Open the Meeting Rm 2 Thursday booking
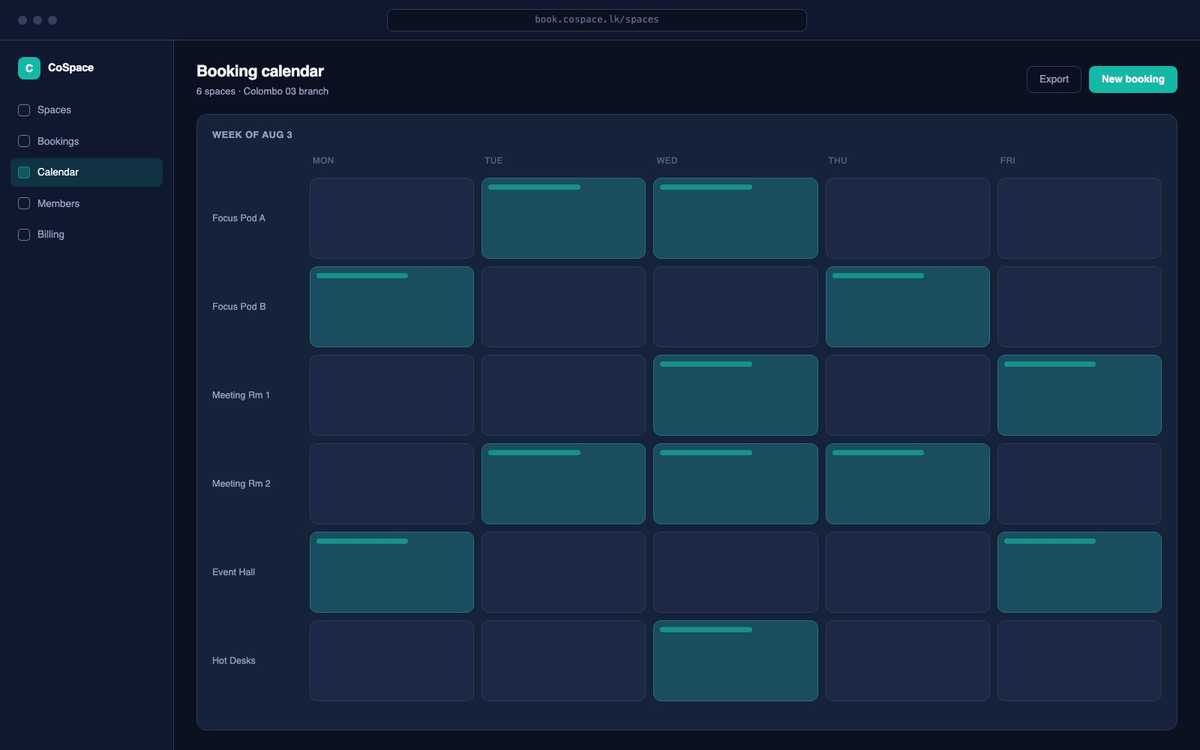The image size is (1200, 750). coord(908,484)
